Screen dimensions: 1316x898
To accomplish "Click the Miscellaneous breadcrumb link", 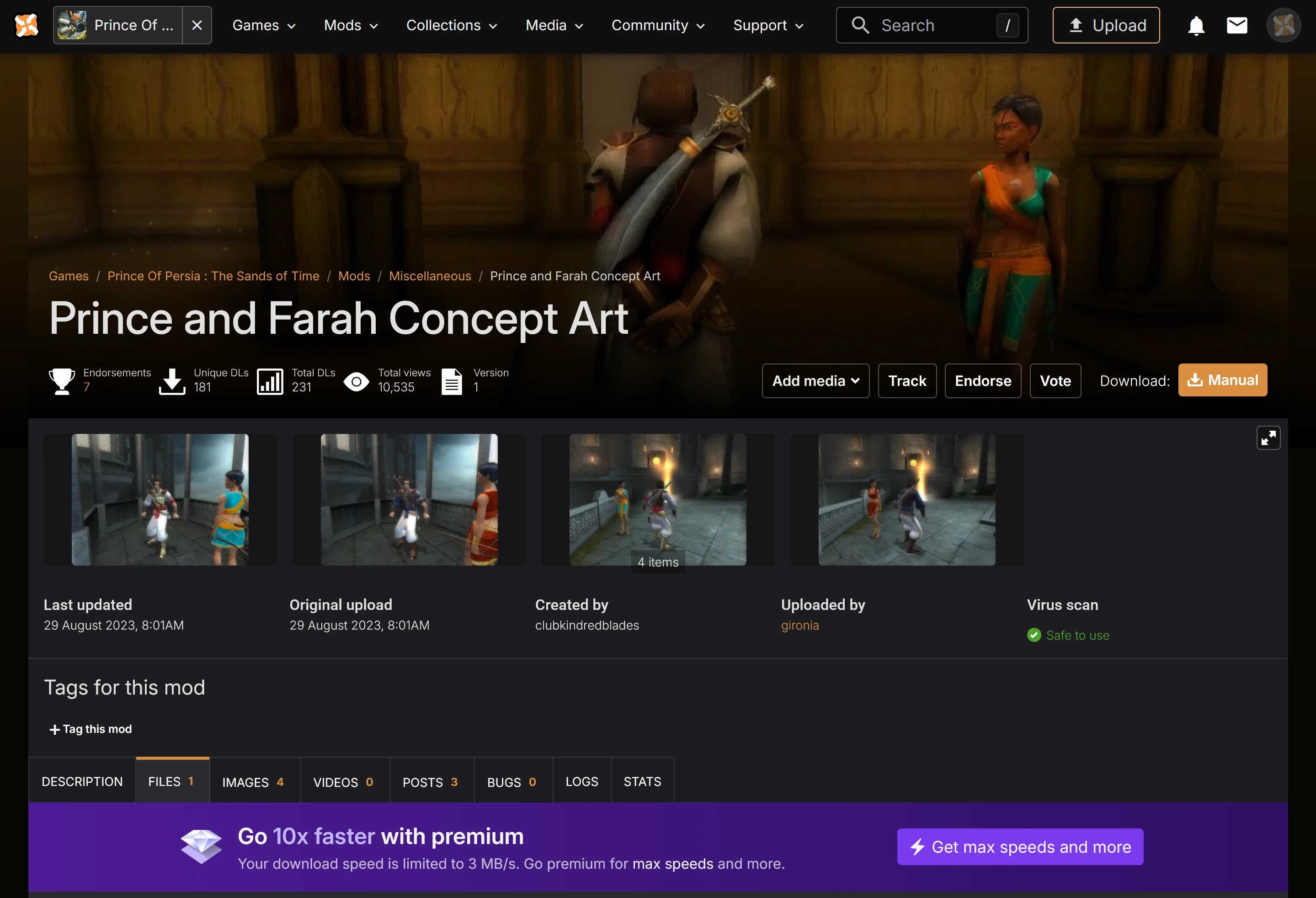I will click(x=430, y=276).
